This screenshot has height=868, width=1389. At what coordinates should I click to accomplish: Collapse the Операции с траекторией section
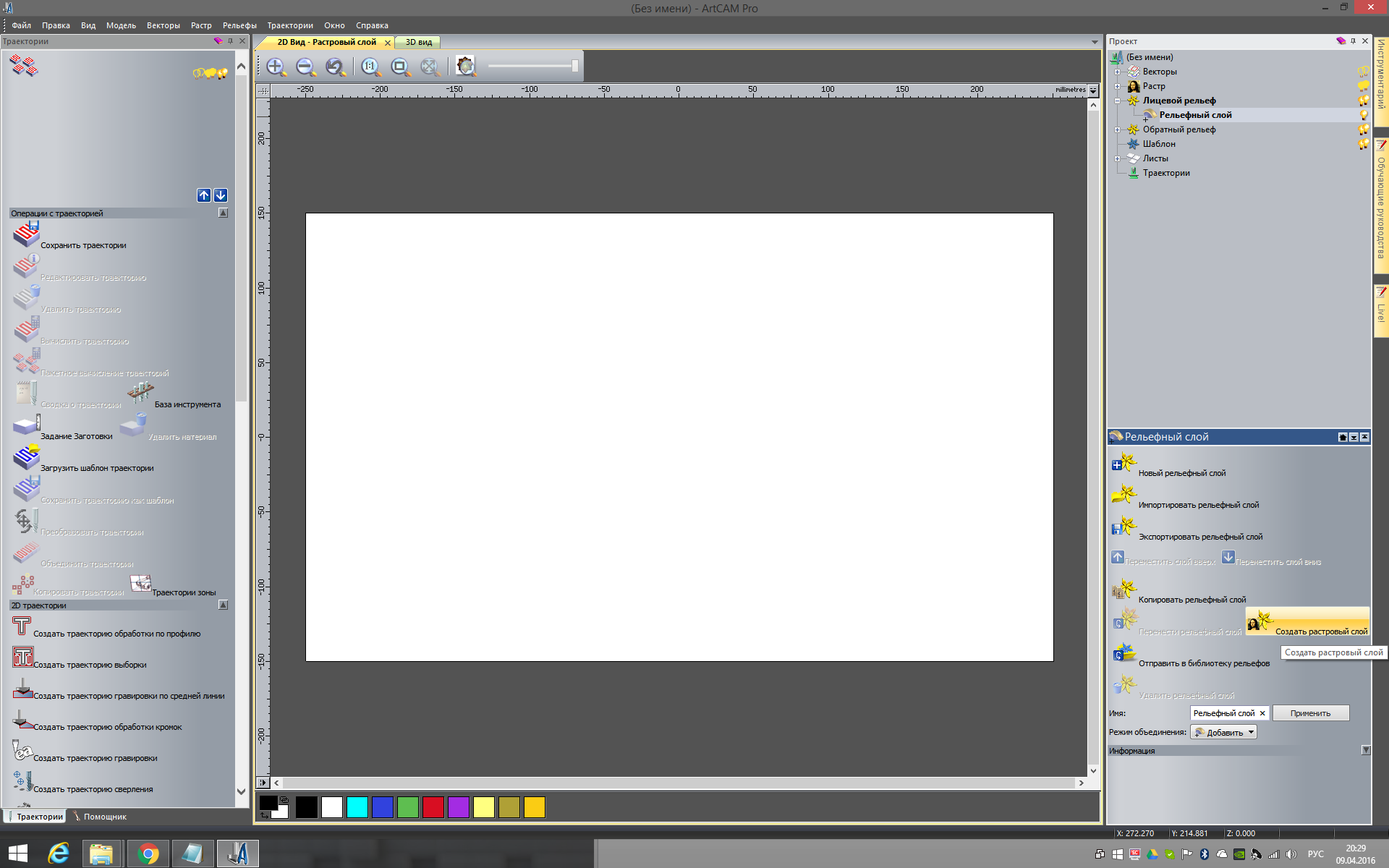(x=223, y=213)
